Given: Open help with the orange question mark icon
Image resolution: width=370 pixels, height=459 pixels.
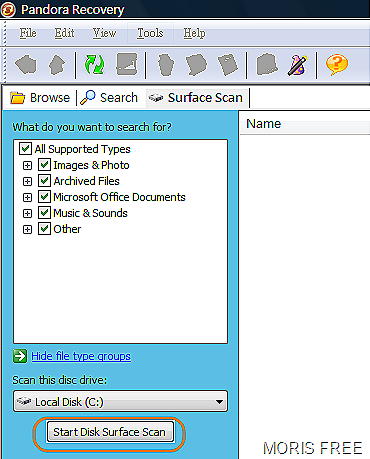Looking at the screenshot, I should (337, 65).
